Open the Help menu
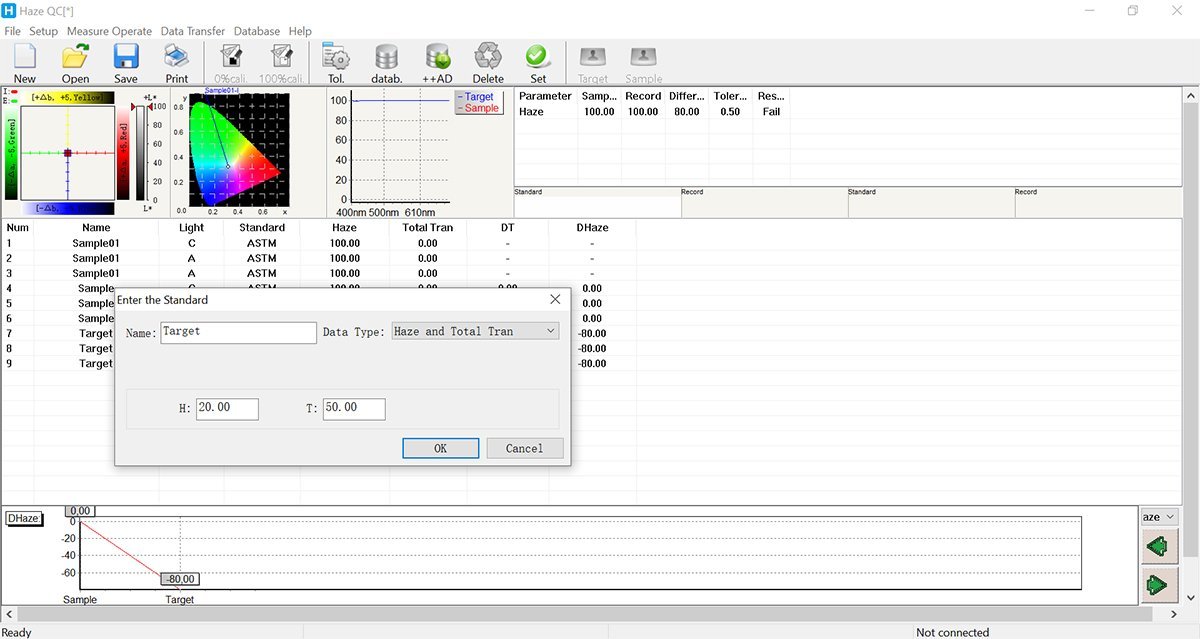Image resolution: width=1200 pixels, height=639 pixels. pyautogui.click(x=300, y=31)
